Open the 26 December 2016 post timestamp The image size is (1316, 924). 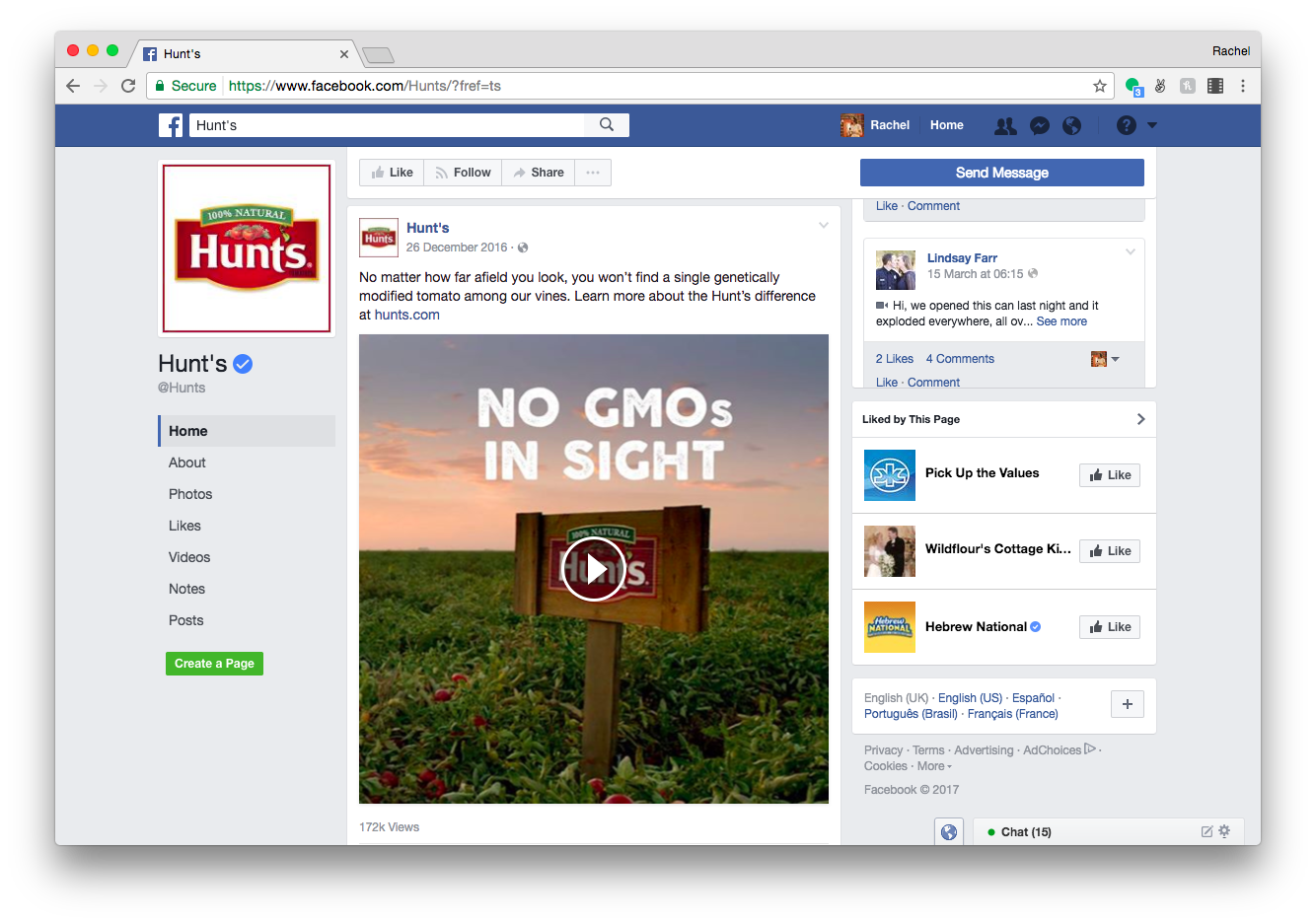tap(457, 248)
